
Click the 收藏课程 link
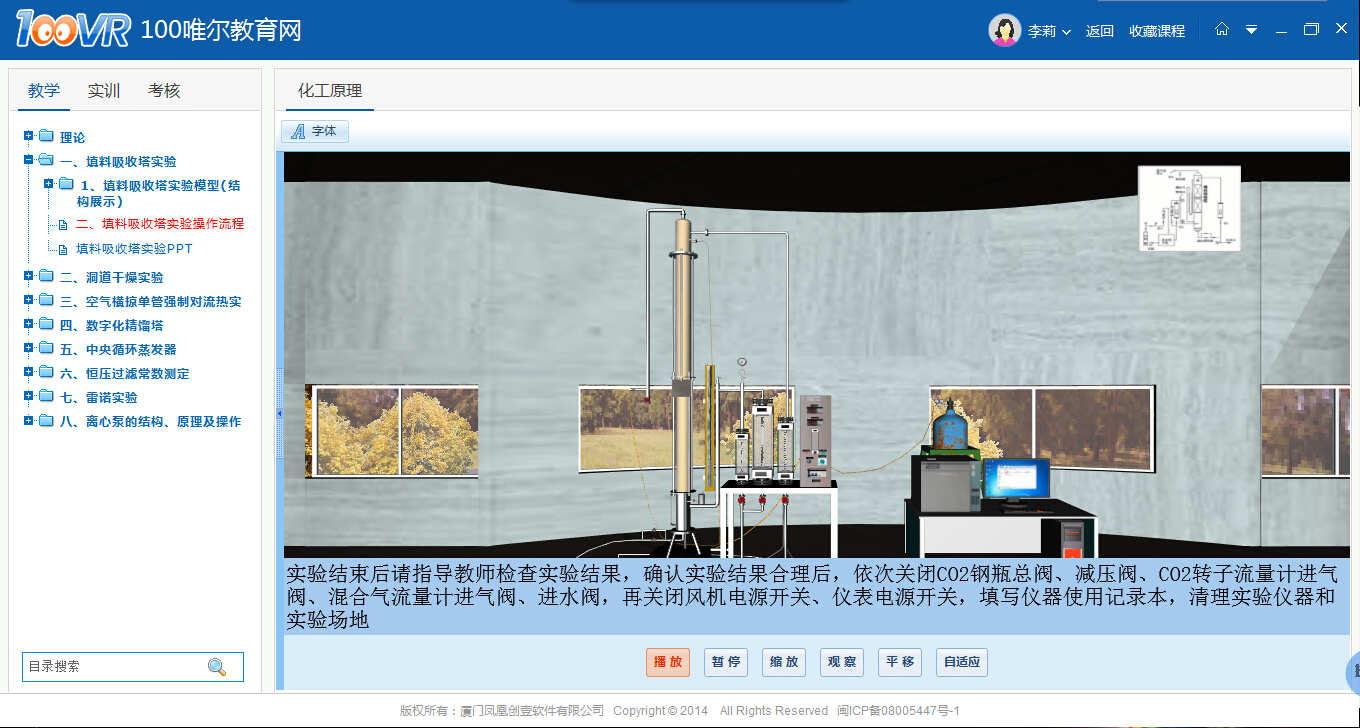pyautogui.click(x=1157, y=31)
